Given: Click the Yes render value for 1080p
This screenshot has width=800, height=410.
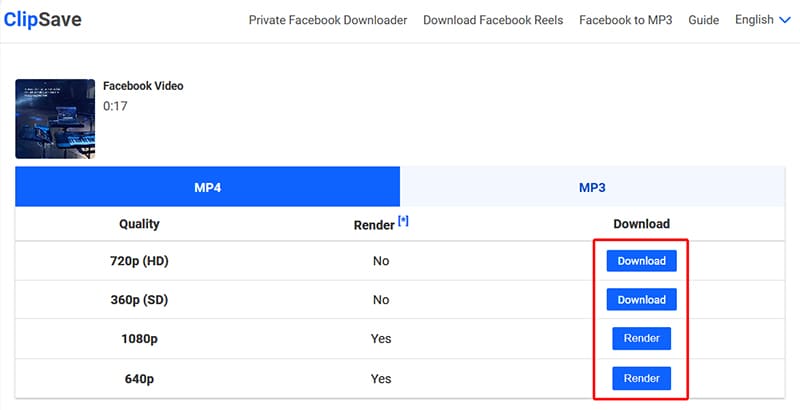Looking at the screenshot, I should pos(381,339).
